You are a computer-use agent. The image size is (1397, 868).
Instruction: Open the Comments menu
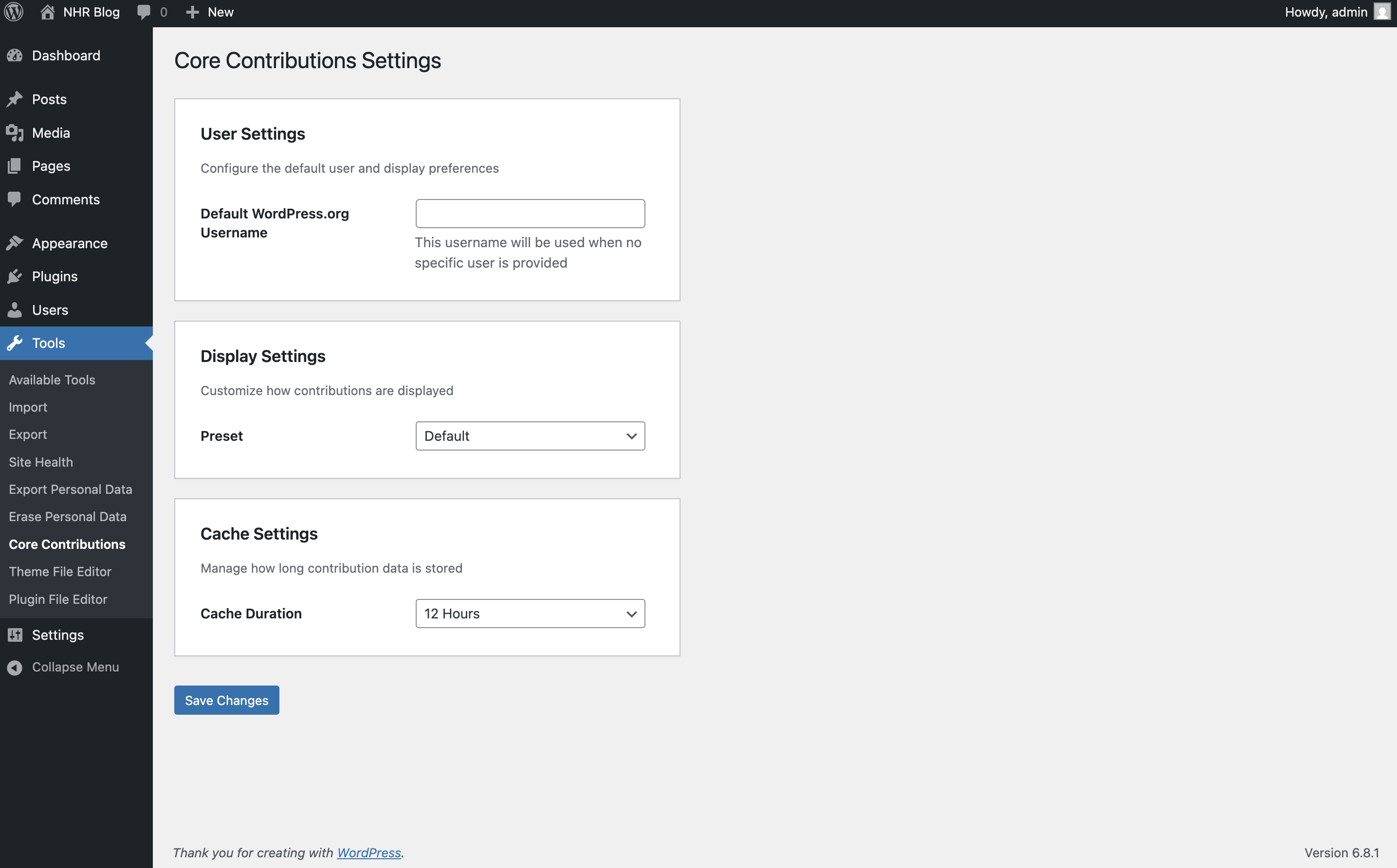pos(76,199)
